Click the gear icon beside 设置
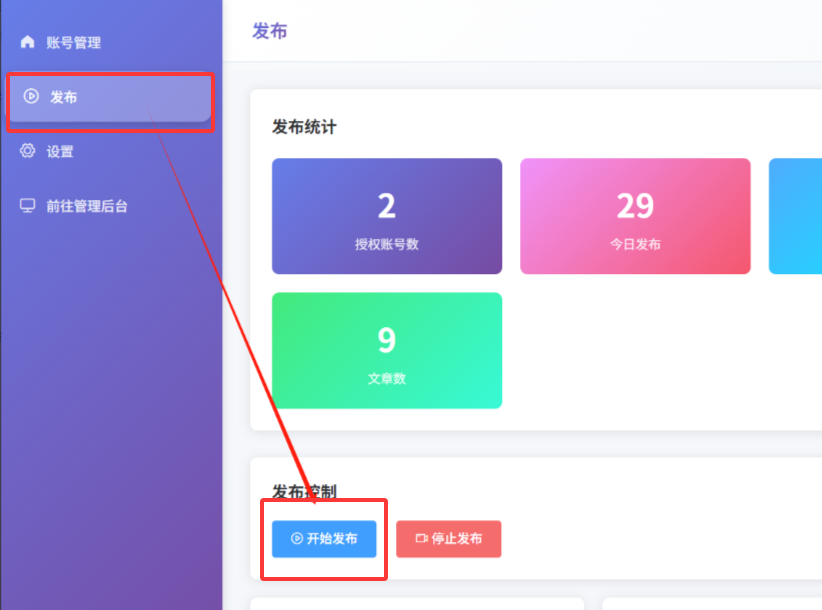The image size is (822, 610). tap(28, 151)
